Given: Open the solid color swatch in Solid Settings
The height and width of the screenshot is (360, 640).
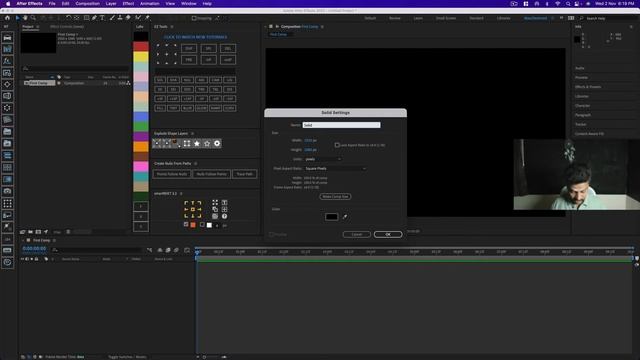Looking at the screenshot, I should 331,217.
